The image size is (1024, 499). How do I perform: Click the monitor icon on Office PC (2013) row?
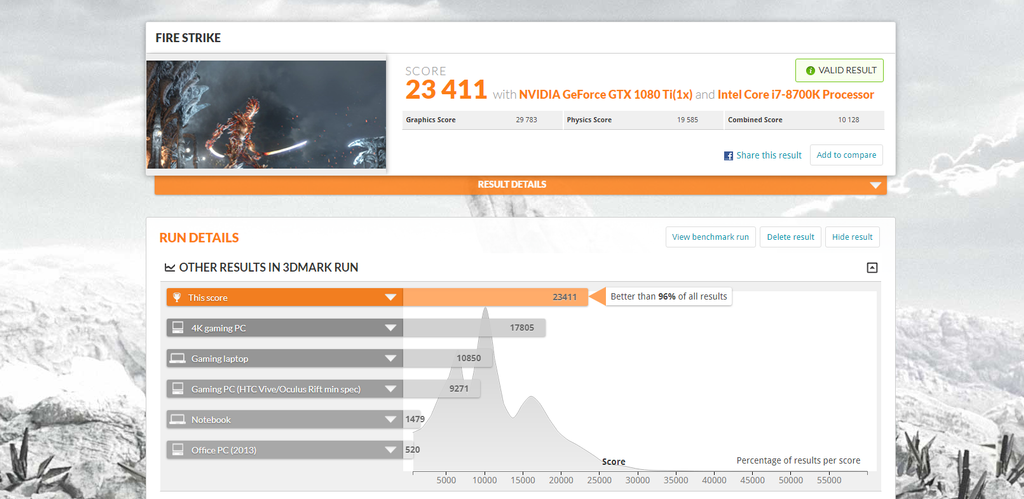click(176, 449)
